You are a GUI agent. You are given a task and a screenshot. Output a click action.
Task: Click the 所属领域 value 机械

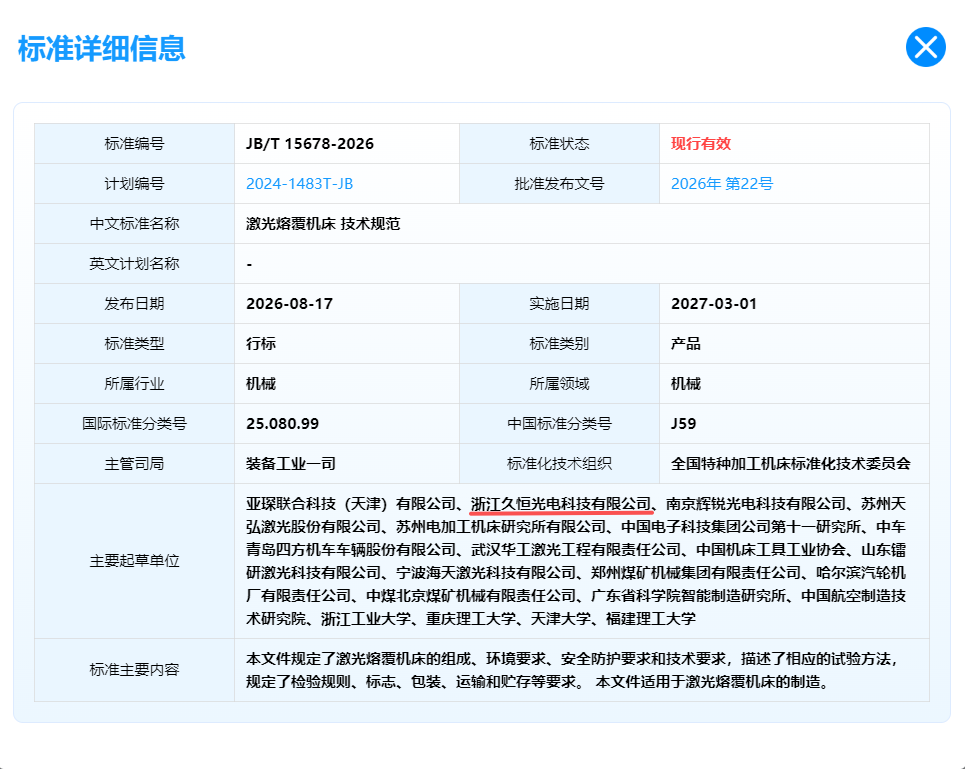click(x=686, y=384)
